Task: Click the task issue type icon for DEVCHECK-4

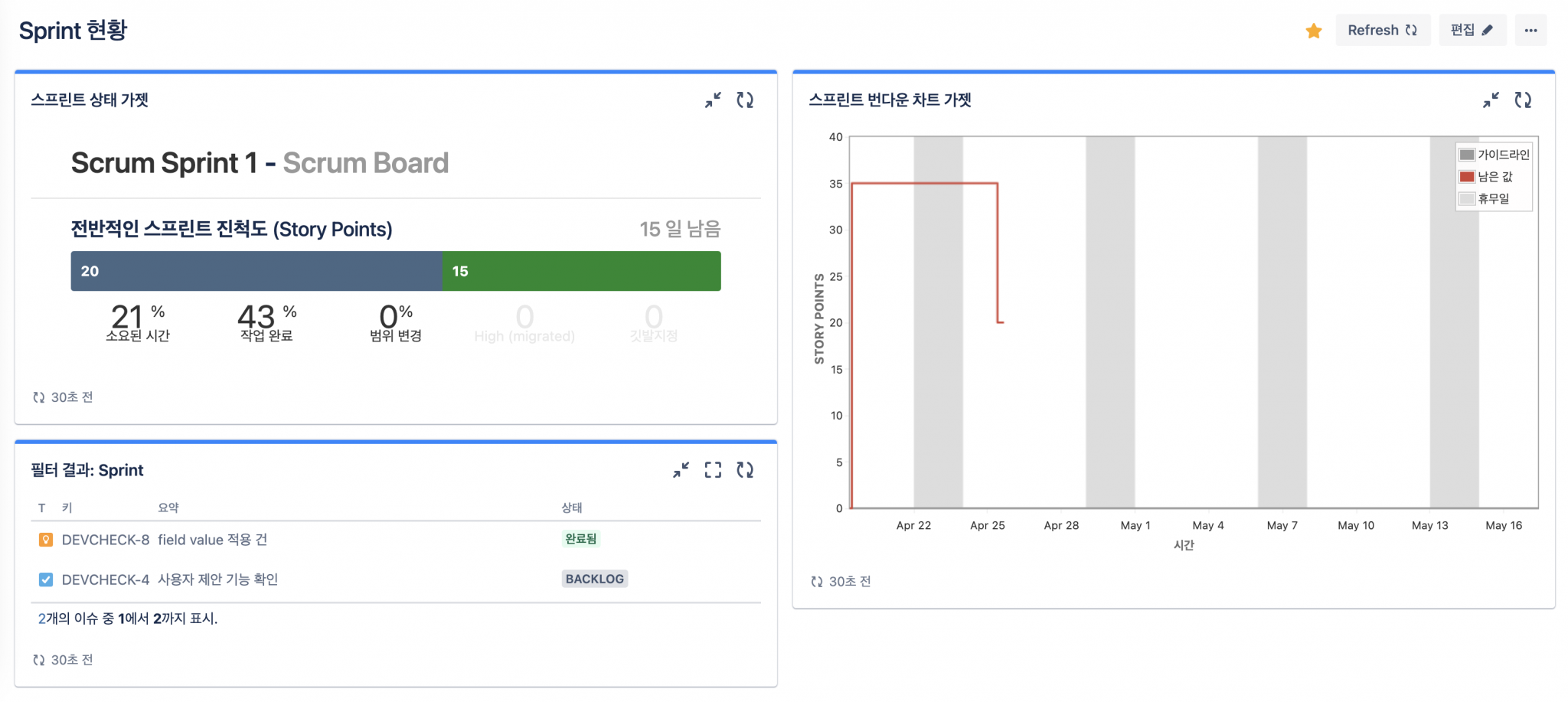Action: tap(45, 580)
